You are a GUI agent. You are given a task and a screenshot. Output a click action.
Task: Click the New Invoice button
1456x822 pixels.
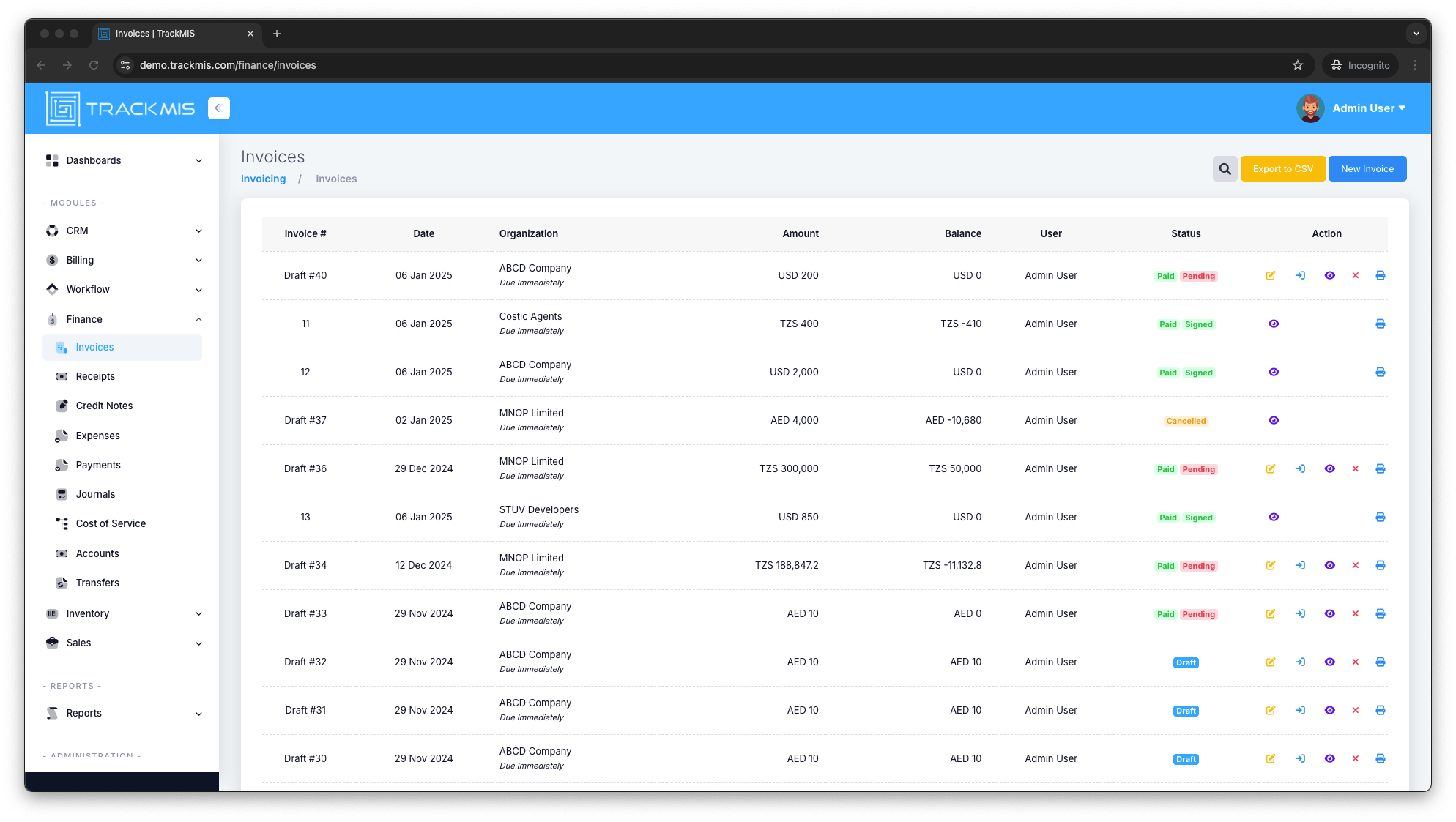click(x=1367, y=168)
